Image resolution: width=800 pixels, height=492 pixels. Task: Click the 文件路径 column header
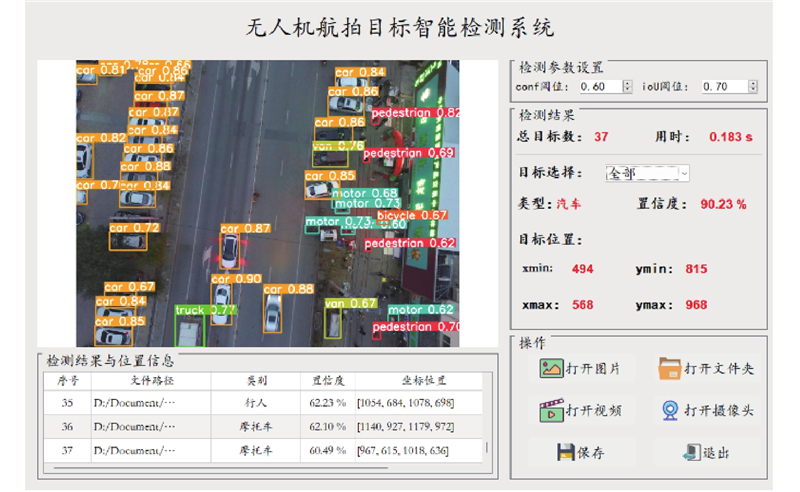point(152,381)
